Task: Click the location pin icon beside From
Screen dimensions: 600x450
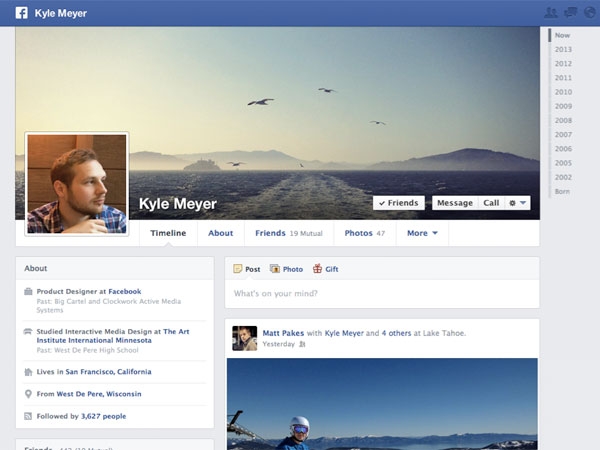Action: click(x=28, y=394)
